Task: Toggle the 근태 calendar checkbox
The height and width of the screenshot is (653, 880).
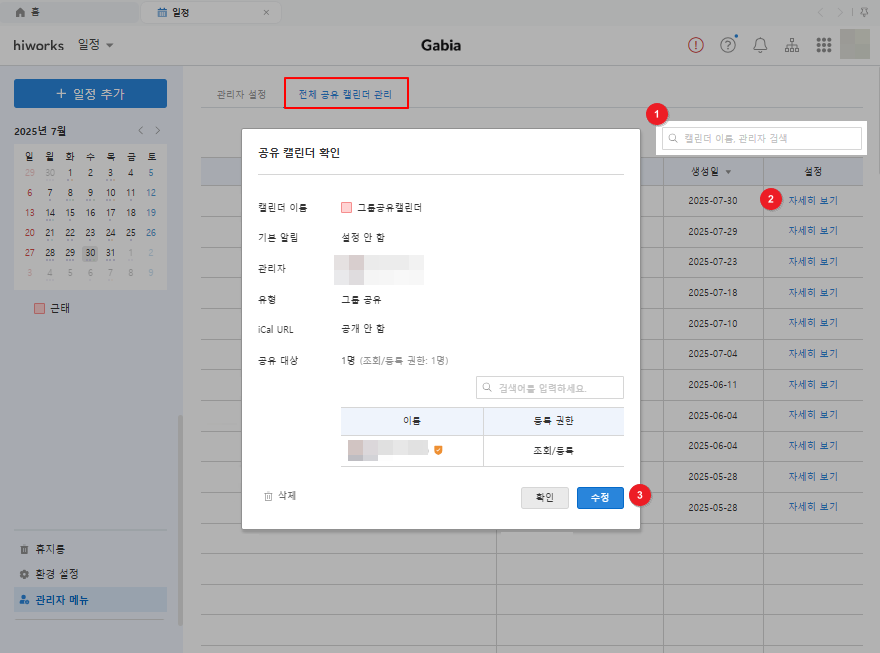Action: (x=40, y=309)
